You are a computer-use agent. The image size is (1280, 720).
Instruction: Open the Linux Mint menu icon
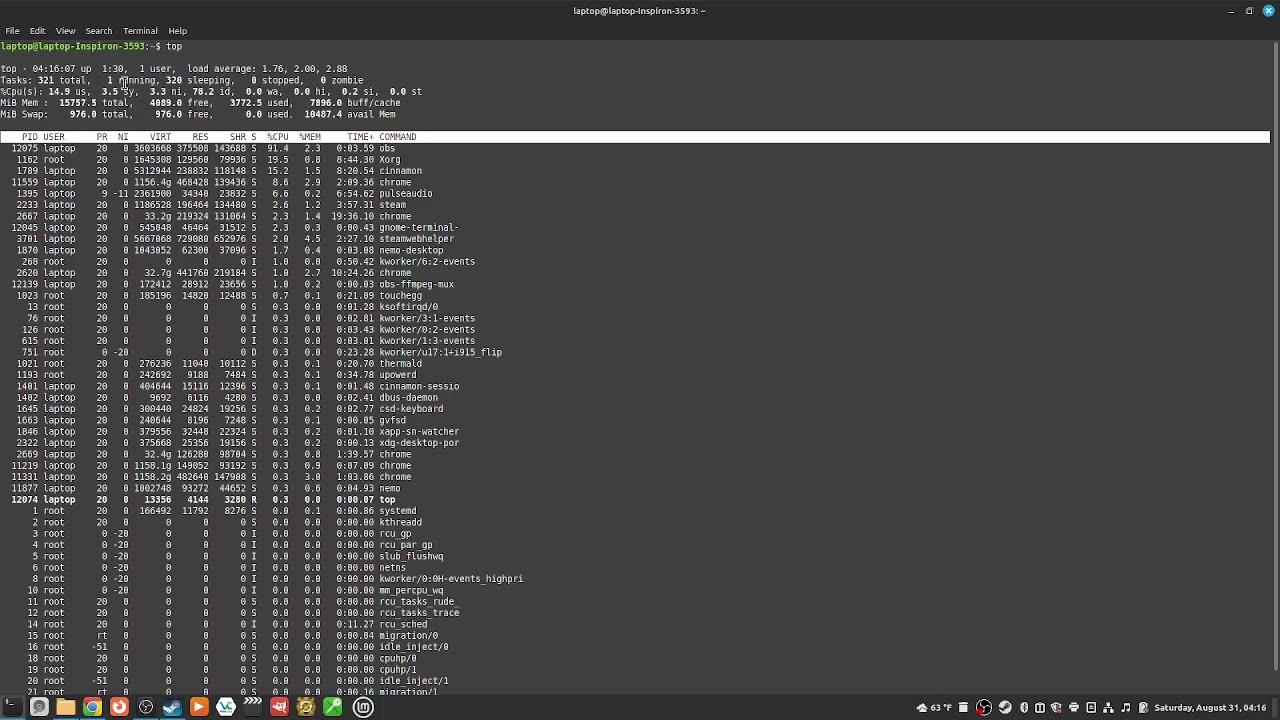(363, 707)
